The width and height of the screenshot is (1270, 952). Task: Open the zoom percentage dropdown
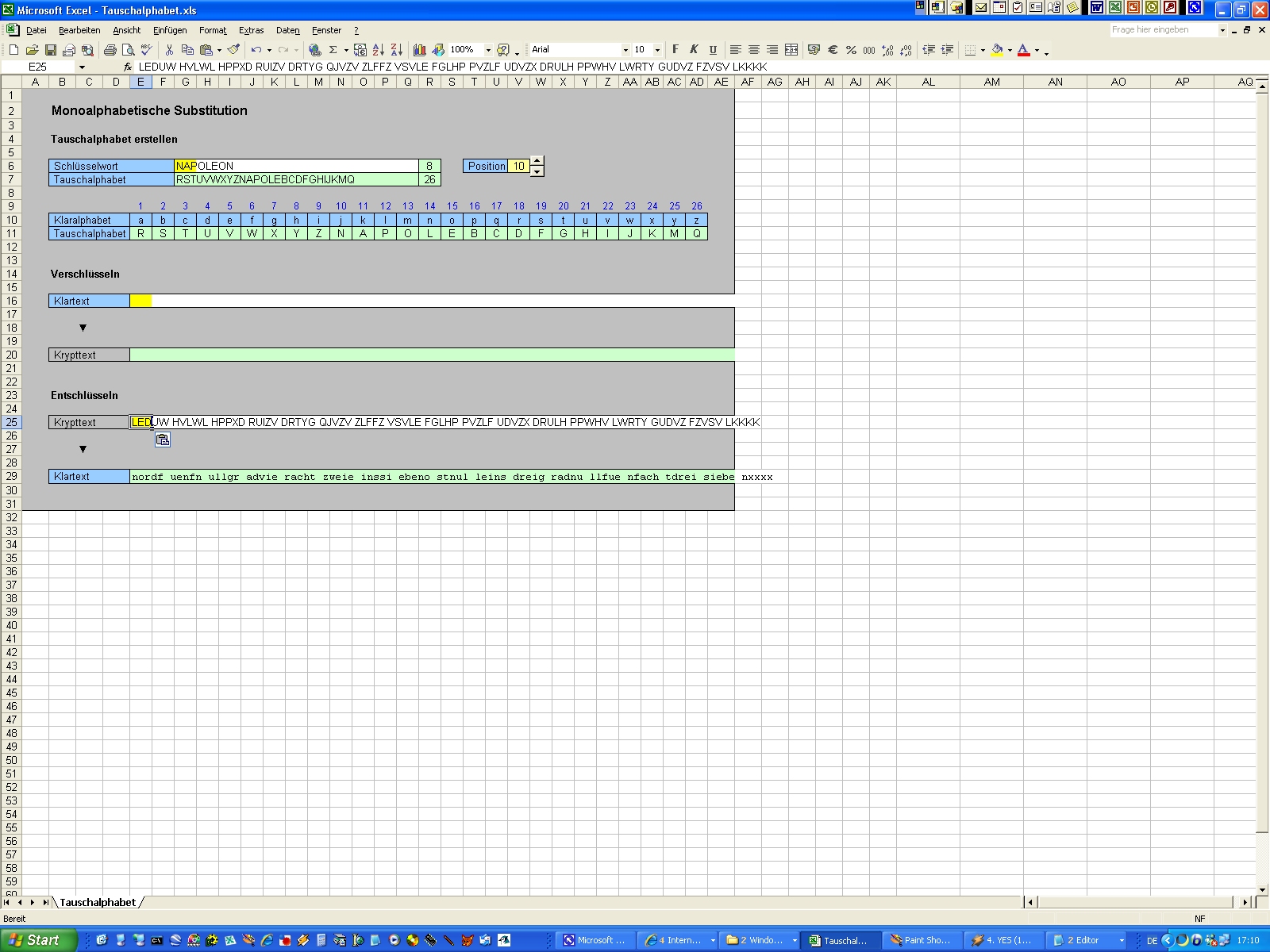[488, 50]
